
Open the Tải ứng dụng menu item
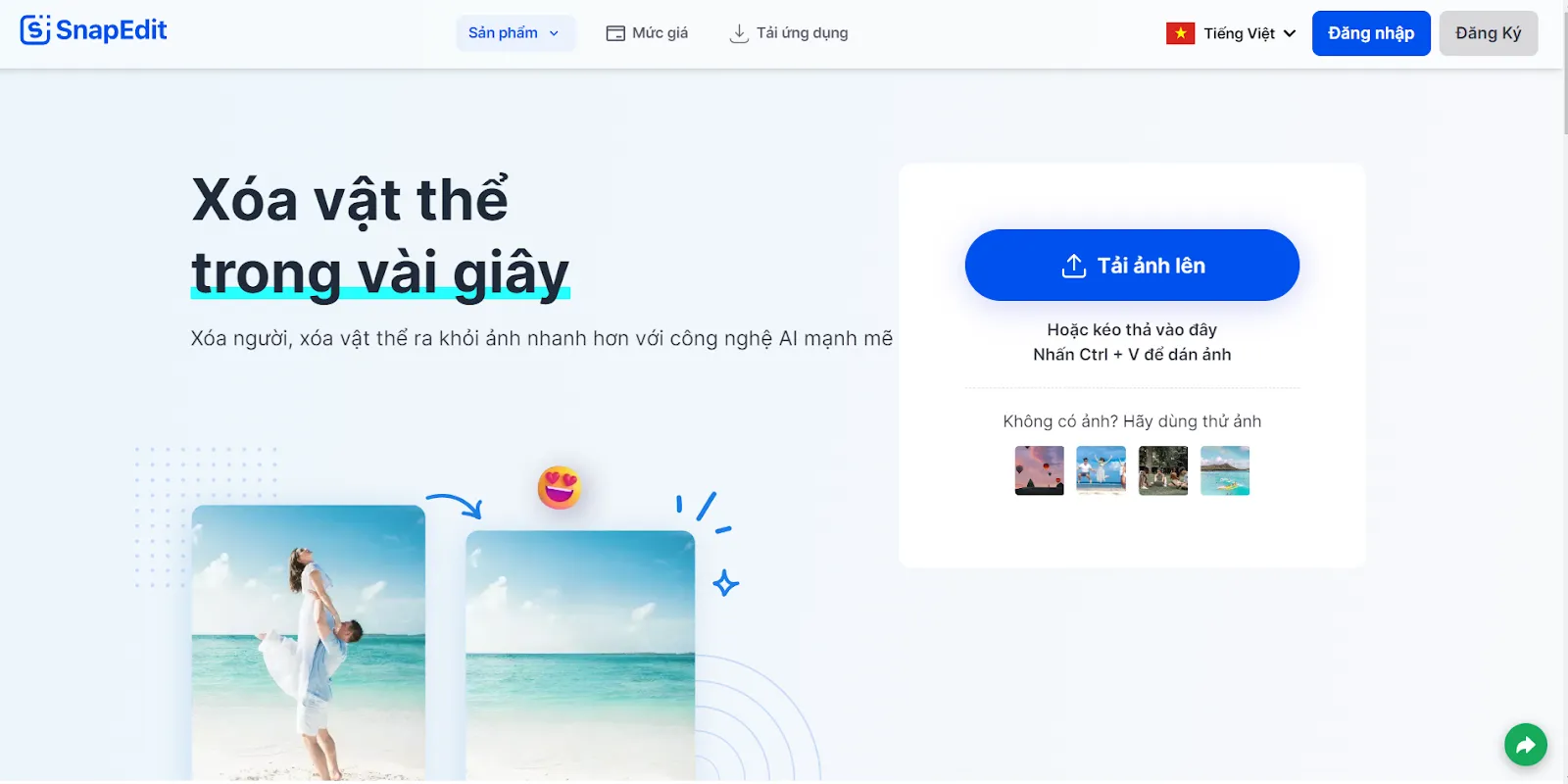pyautogui.click(x=789, y=33)
